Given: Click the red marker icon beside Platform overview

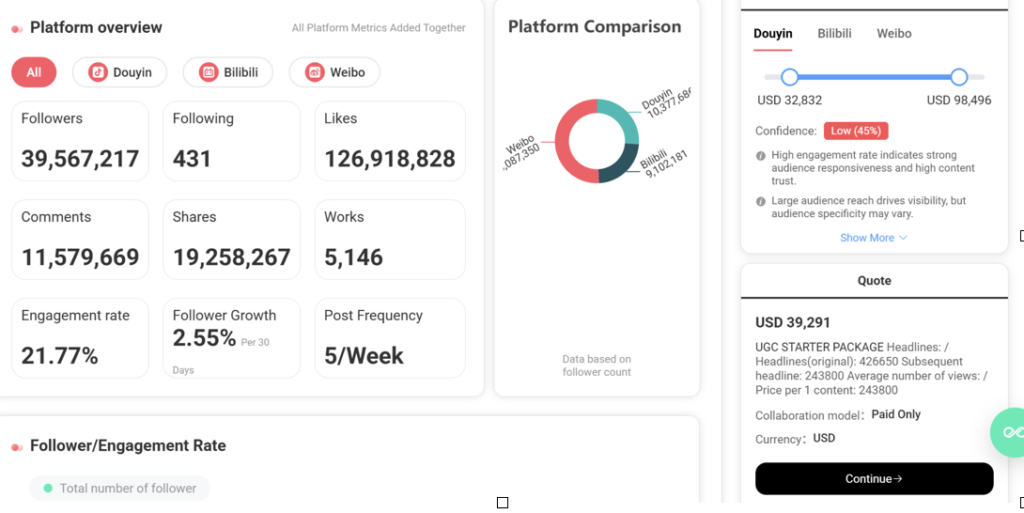Looking at the screenshot, I should point(17,29).
